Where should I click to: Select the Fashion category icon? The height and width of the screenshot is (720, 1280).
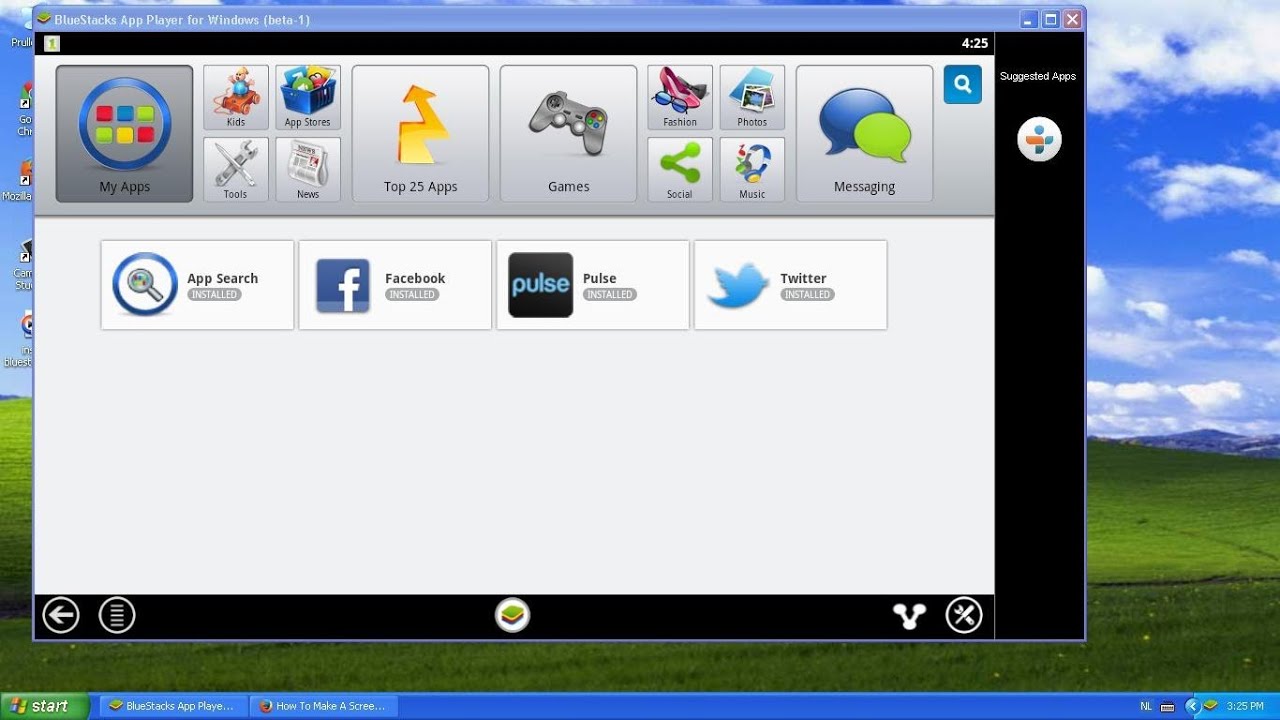coord(680,98)
